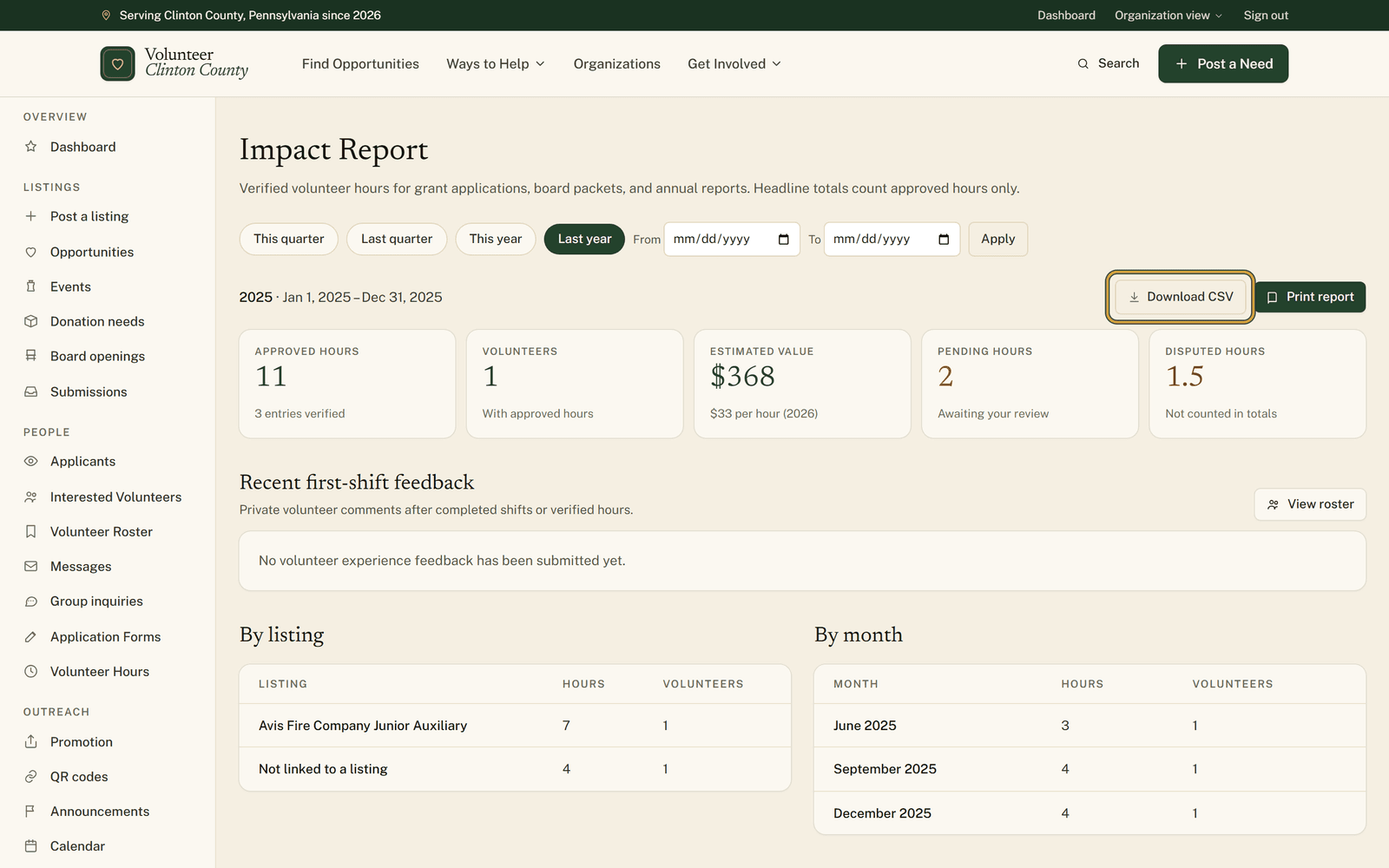Click the plus icon beside Post a listing
The image size is (1389, 868).
tap(31, 216)
